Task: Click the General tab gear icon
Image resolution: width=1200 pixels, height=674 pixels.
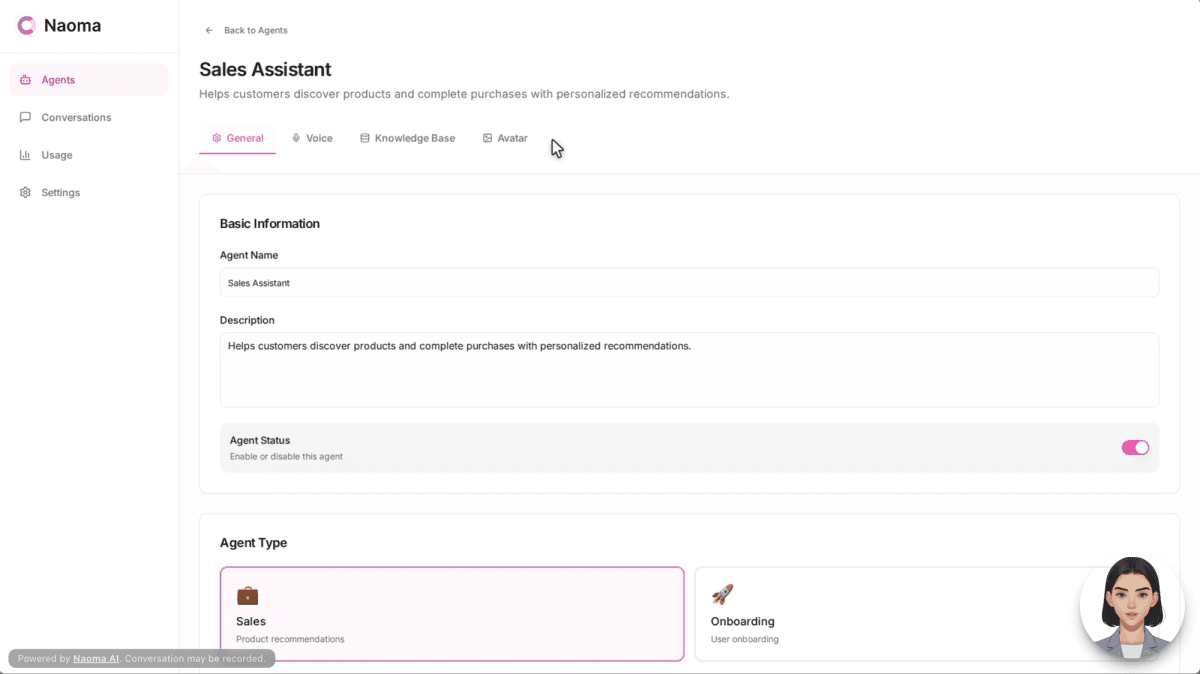Action: (216, 138)
